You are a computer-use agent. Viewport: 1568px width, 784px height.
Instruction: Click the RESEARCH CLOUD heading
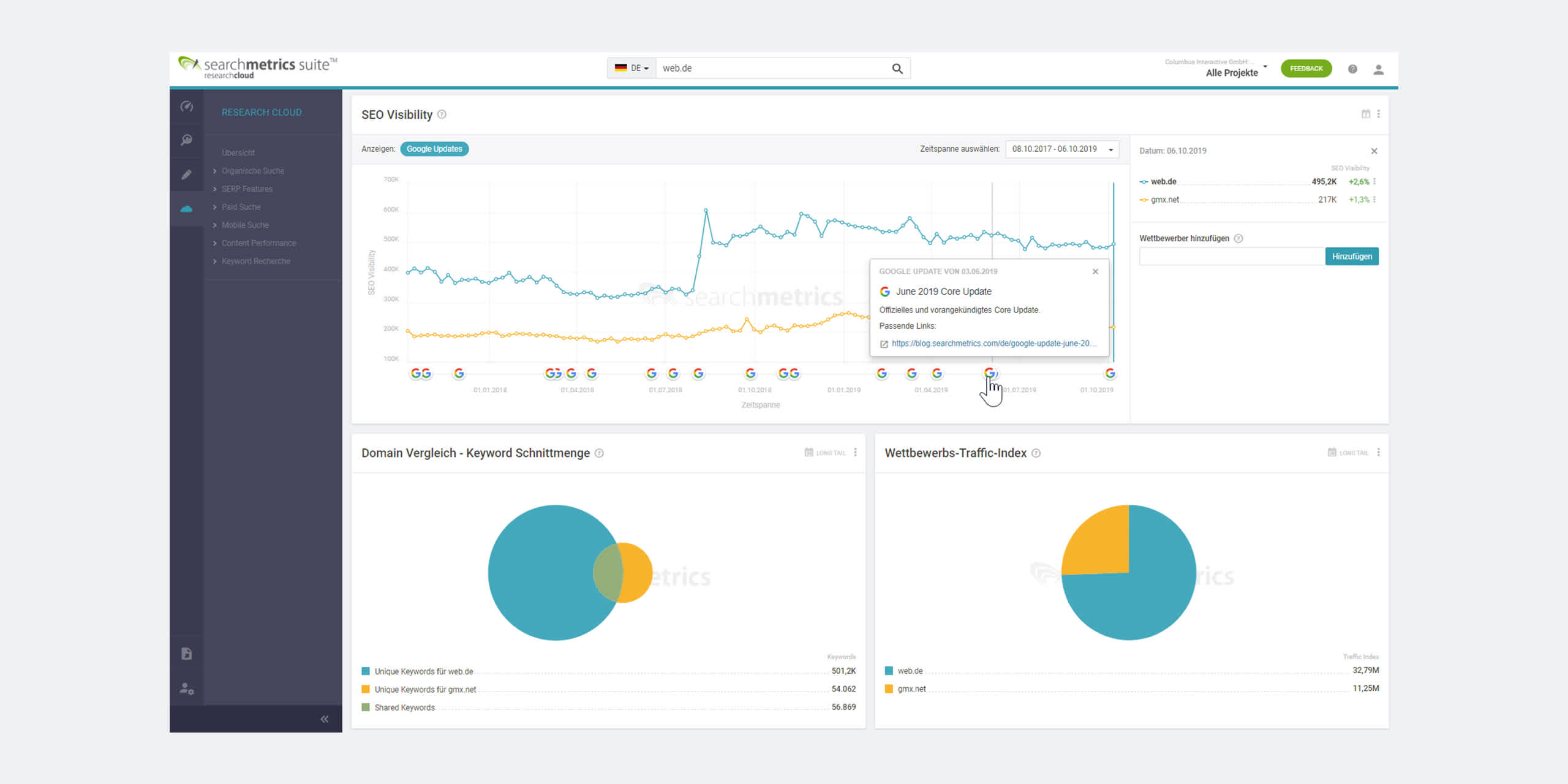[x=262, y=112]
